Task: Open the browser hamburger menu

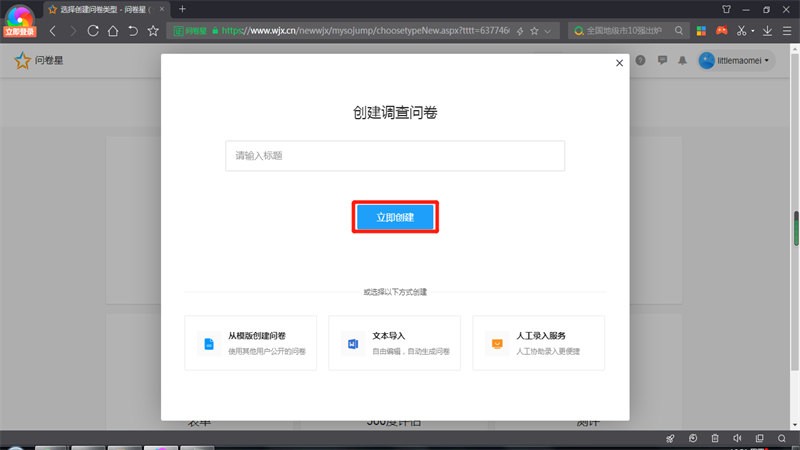Action: click(787, 31)
